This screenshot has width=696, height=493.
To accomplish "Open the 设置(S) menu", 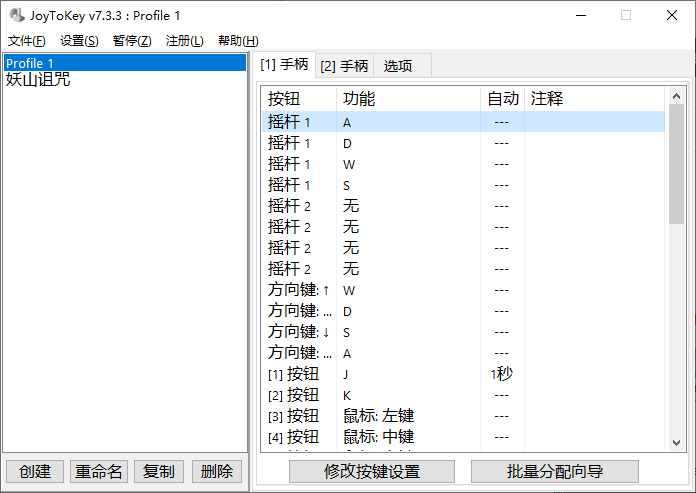I will [79, 41].
